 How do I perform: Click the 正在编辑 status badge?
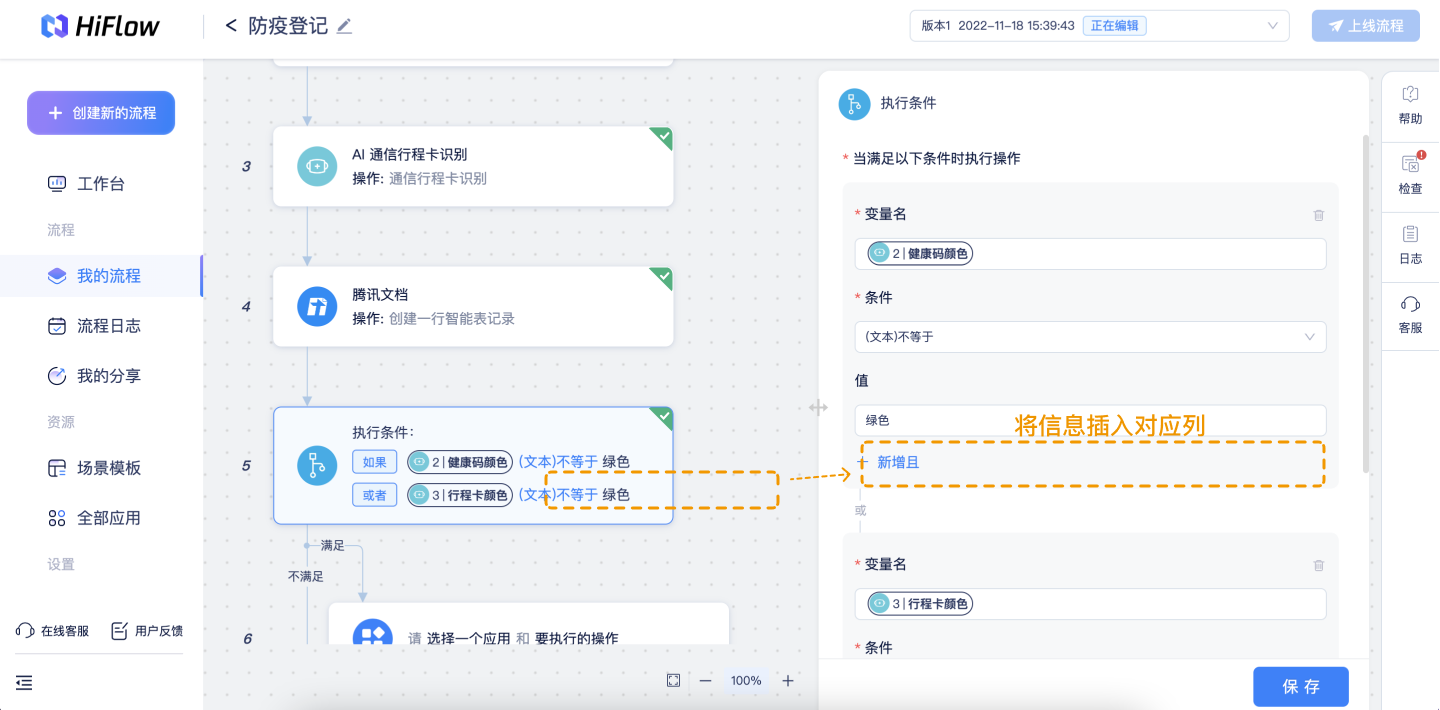tap(1114, 26)
